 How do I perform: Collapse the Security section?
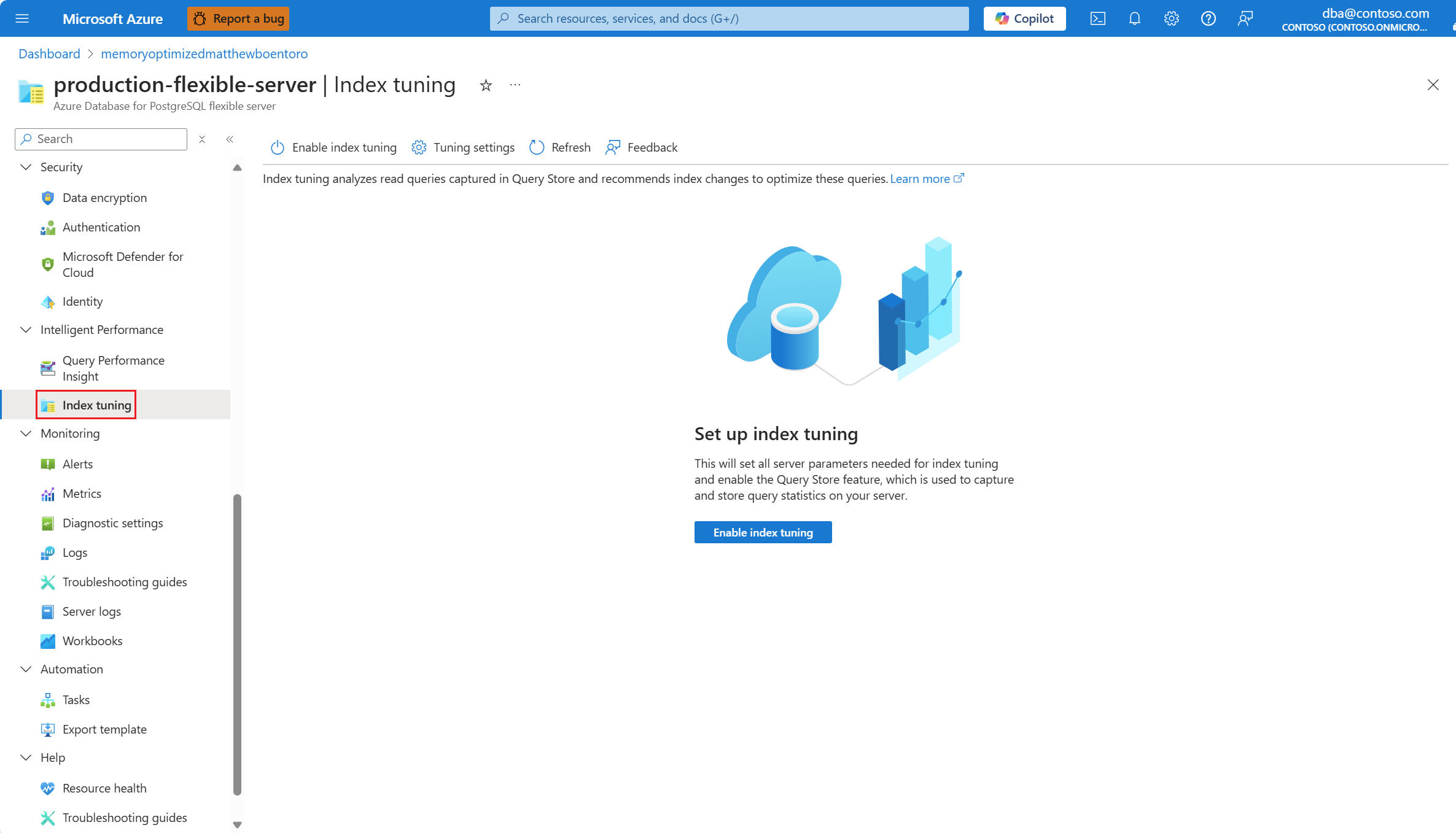(26, 167)
